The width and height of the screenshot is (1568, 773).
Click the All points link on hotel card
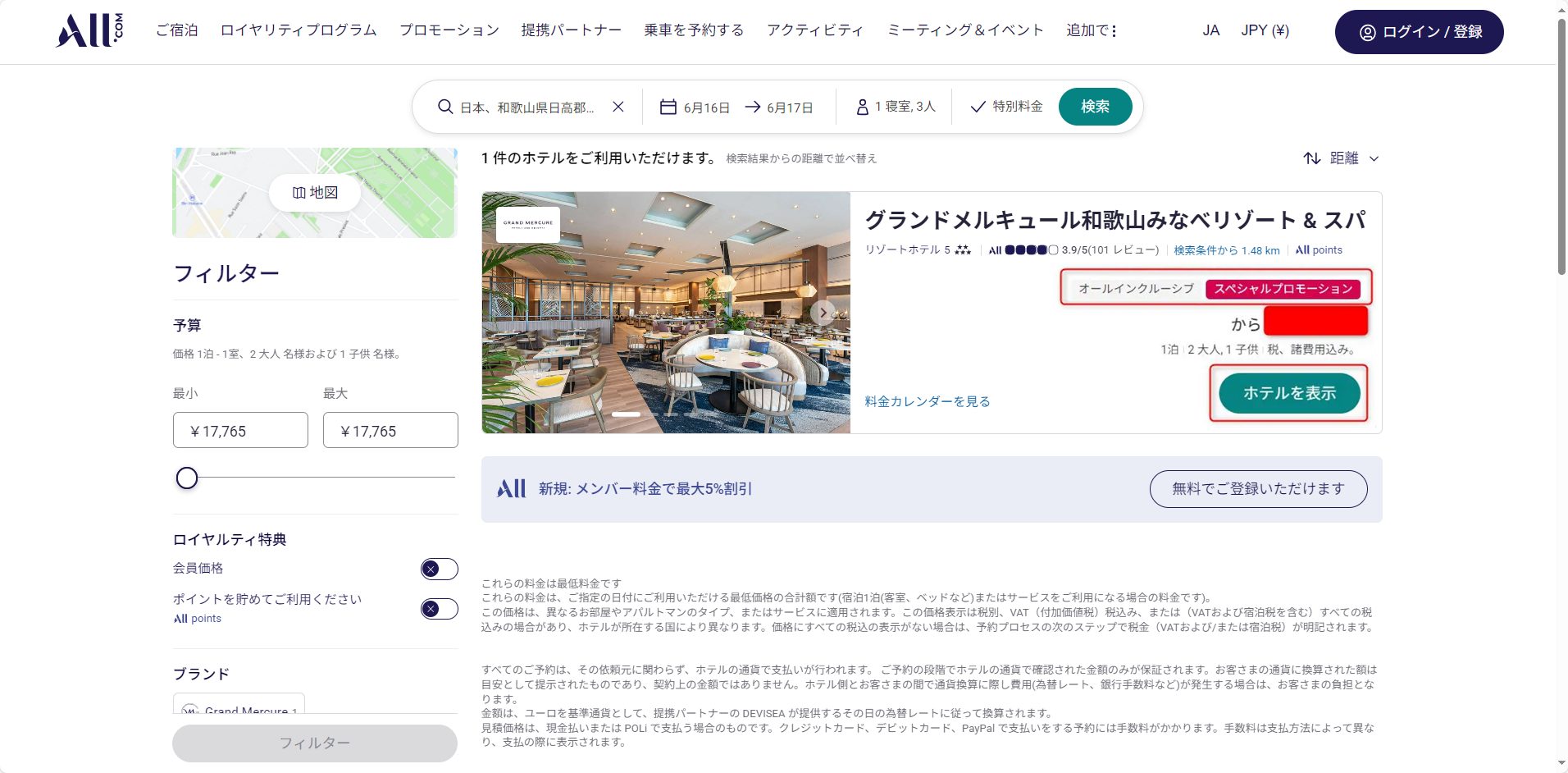pos(1319,250)
